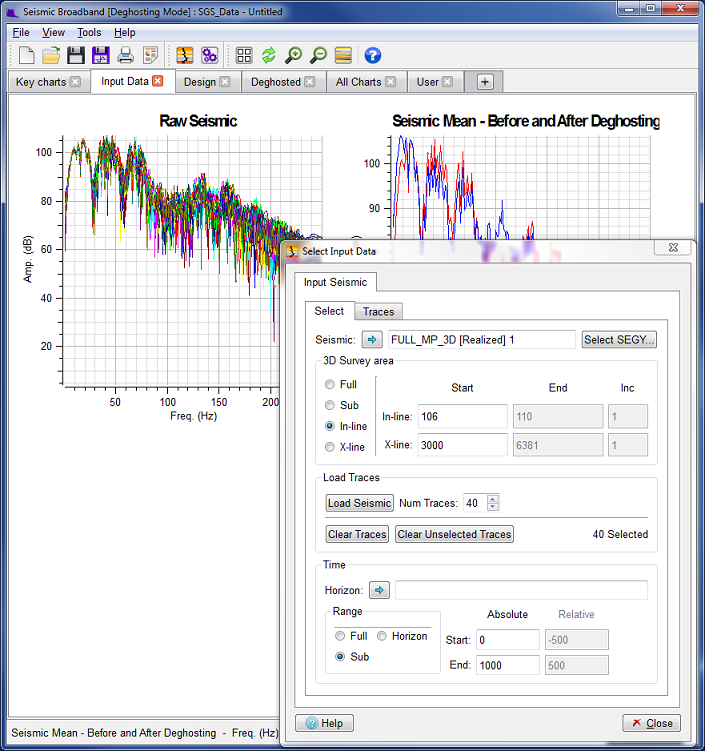
Task: Select Sub survey area radio button
Action: point(330,405)
